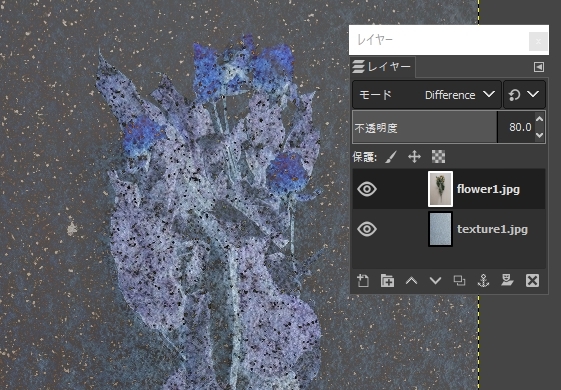Select the flower1.jpg layer name
The height and width of the screenshot is (390, 561).
point(488,189)
